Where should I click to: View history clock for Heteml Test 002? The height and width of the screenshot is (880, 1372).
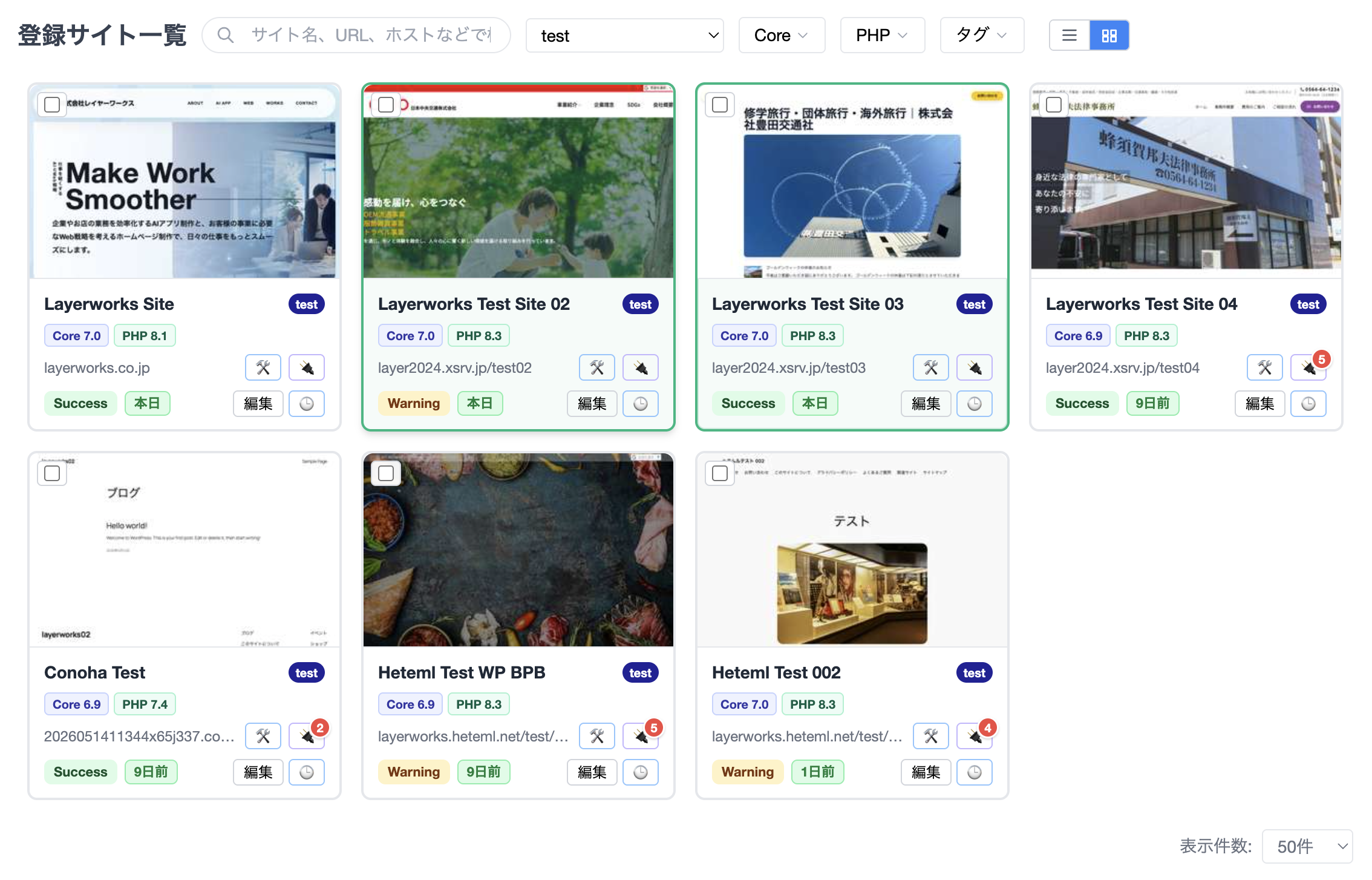[975, 772]
